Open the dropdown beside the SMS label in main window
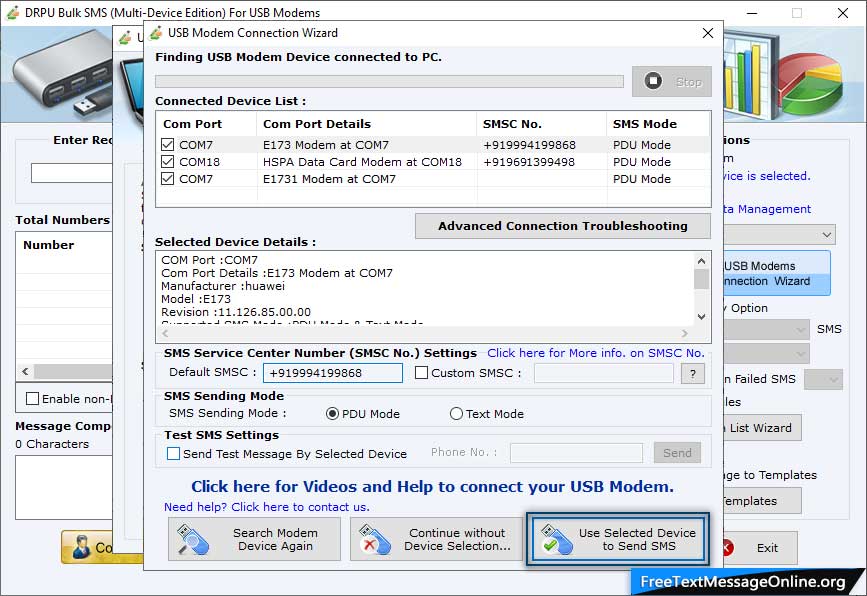Image resolution: width=867 pixels, height=596 pixels. pyautogui.click(x=766, y=330)
